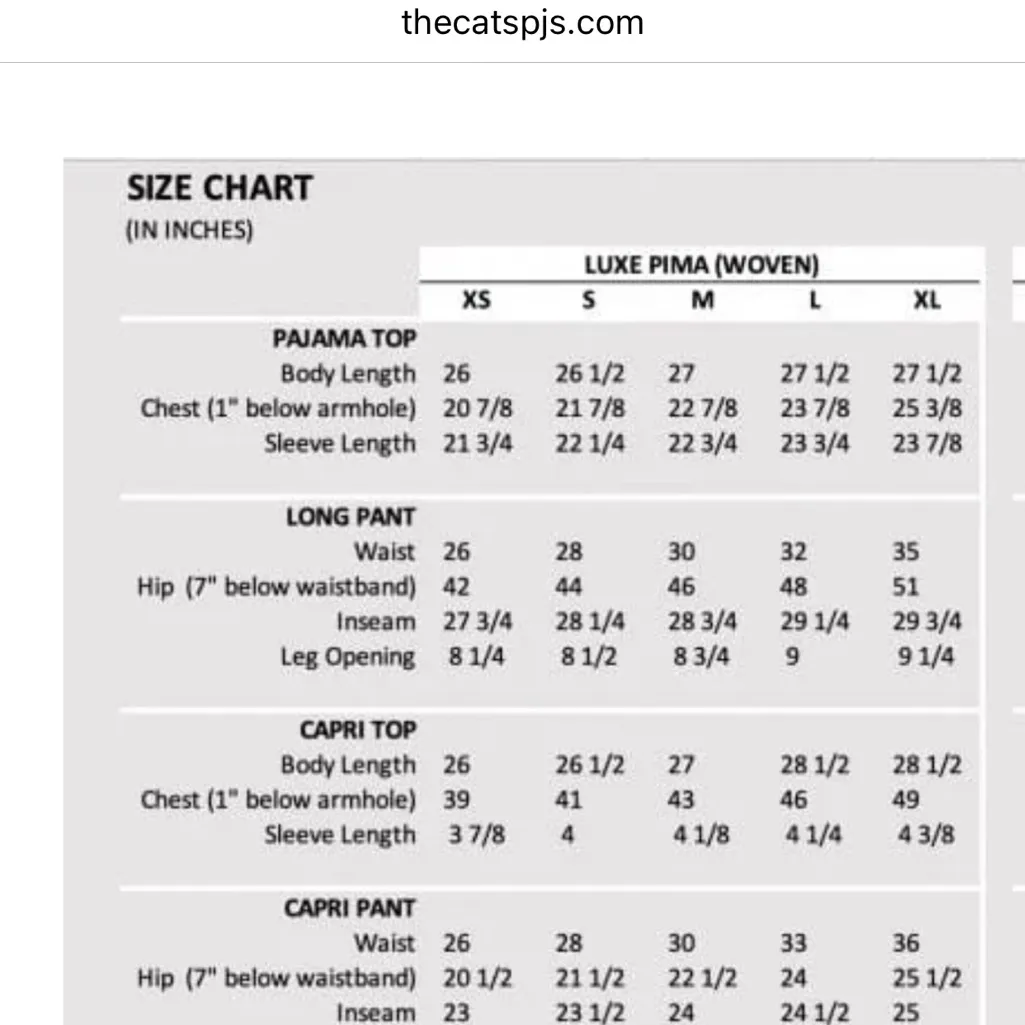Click the L size column header
1025x1025 pixels.
[x=815, y=300]
